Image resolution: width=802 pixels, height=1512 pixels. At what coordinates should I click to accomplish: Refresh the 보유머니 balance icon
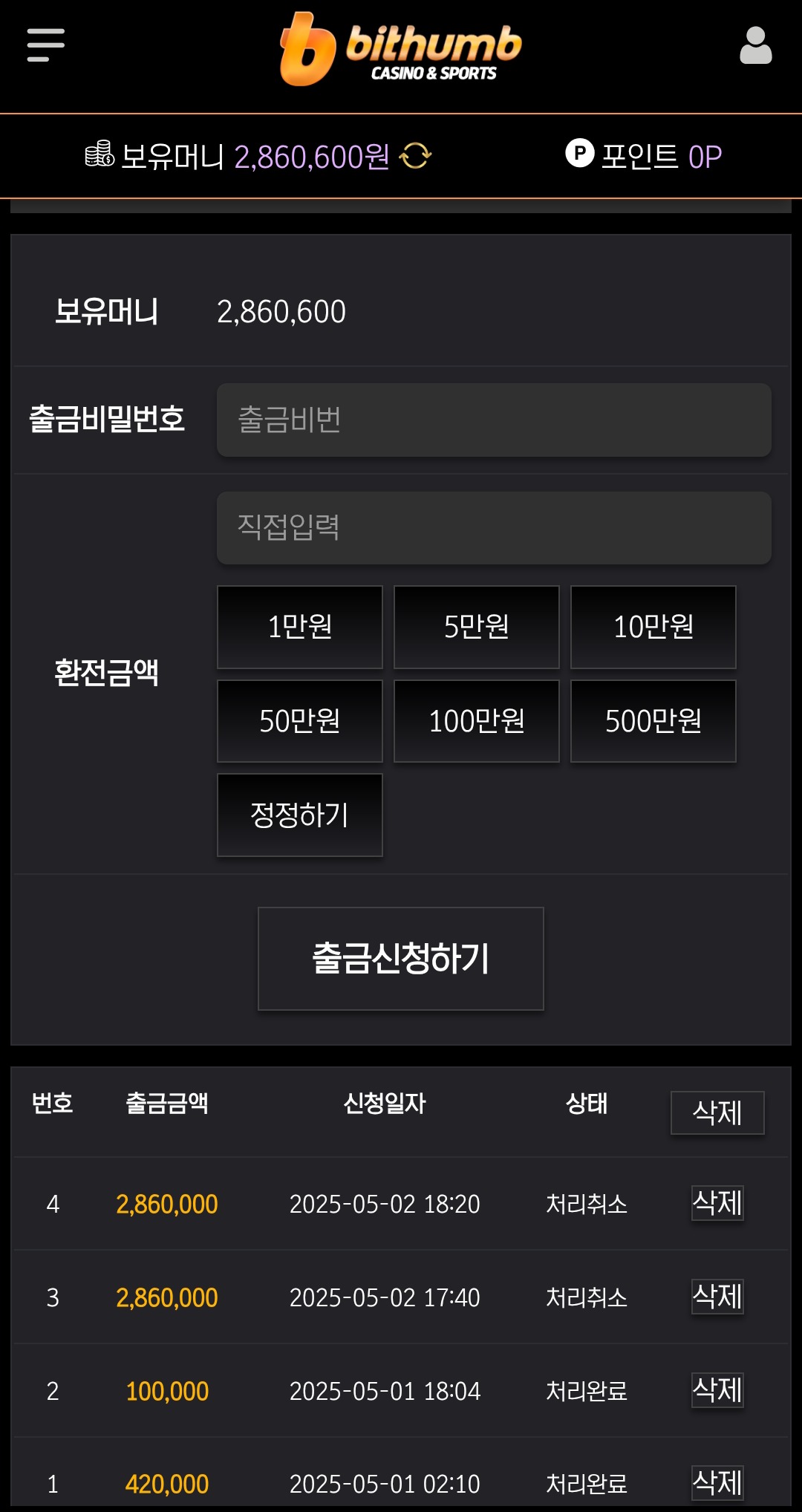point(415,156)
